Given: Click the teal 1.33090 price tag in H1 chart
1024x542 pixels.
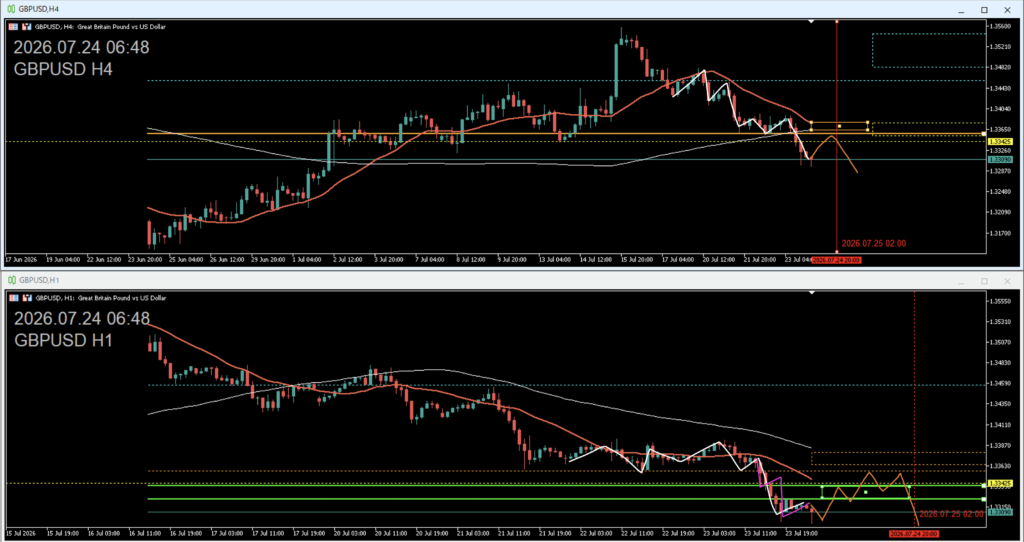Looking at the screenshot, I should tap(1000, 513).
